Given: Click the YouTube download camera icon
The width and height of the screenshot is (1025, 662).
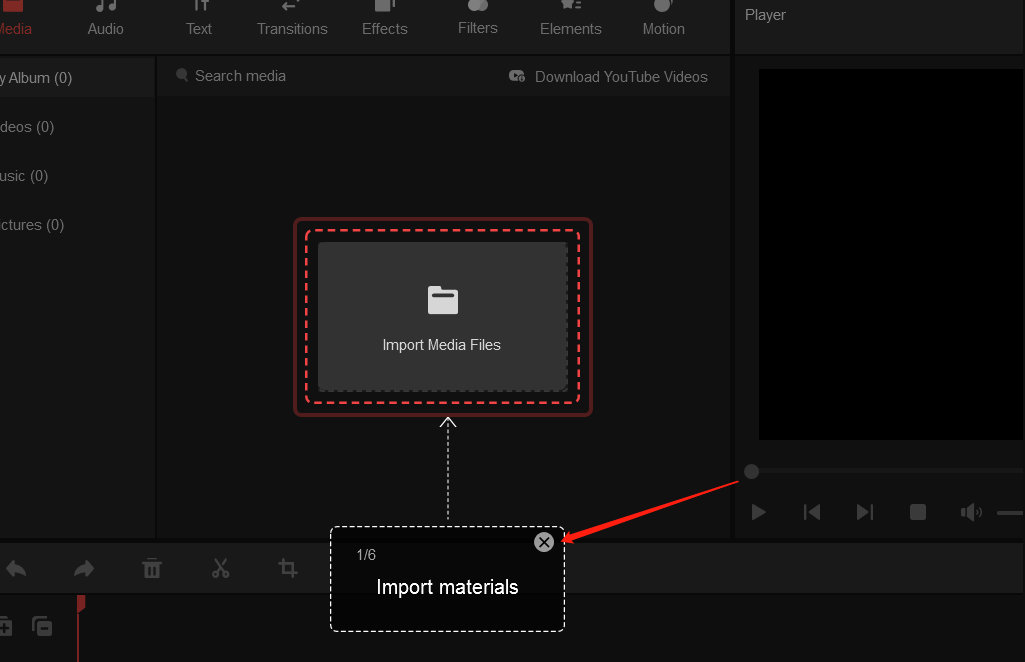Looking at the screenshot, I should point(517,76).
